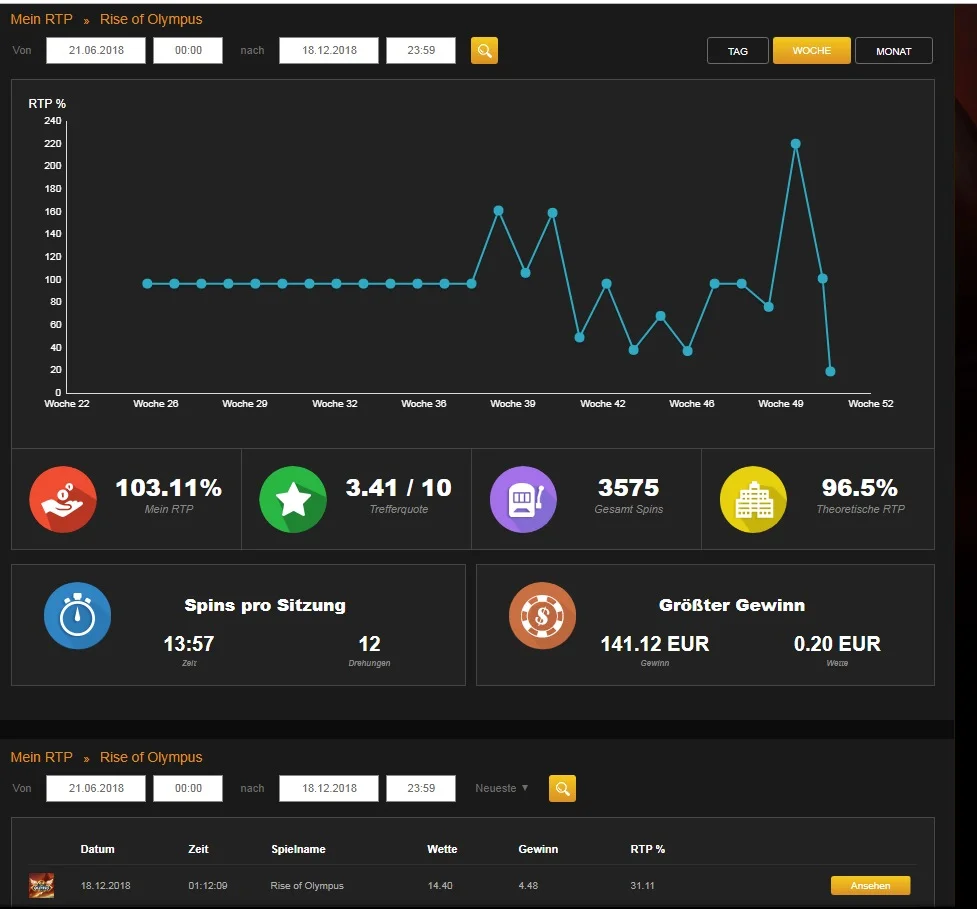The width and height of the screenshot is (977, 909).
Task: Expand the Neueste sort dropdown
Action: (502, 788)
